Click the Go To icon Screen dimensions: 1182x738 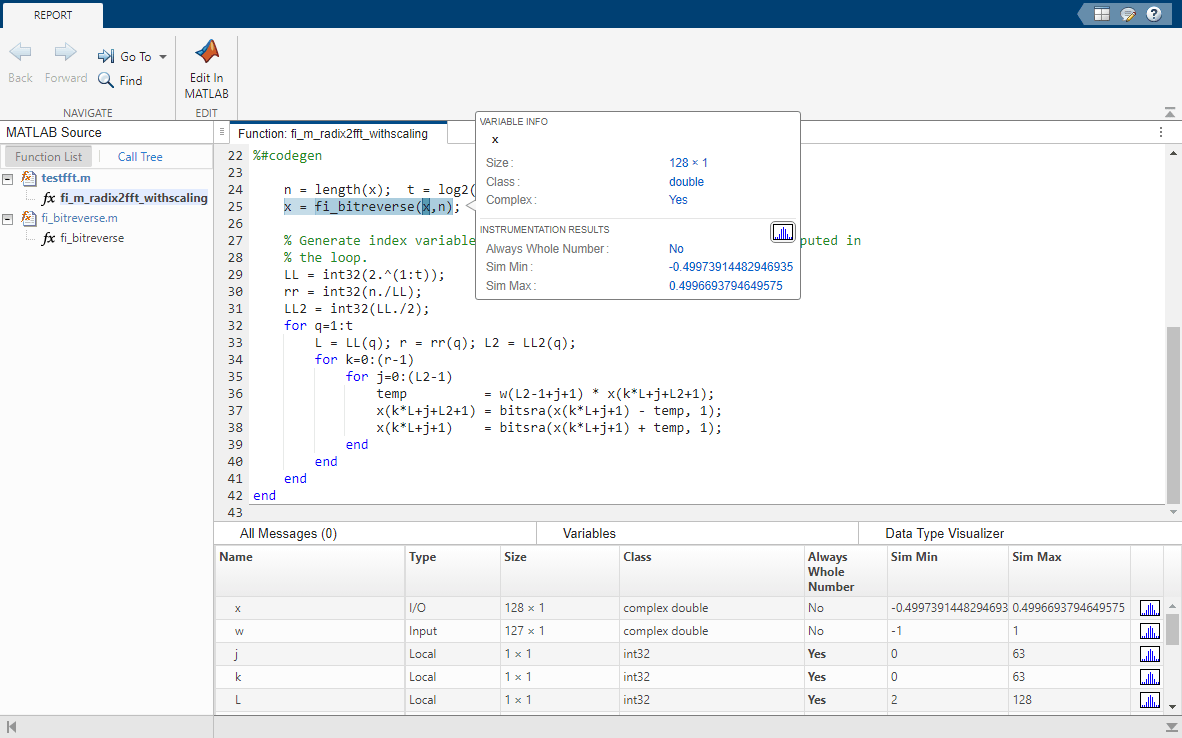pyautogui.click(x=106, y=56)
